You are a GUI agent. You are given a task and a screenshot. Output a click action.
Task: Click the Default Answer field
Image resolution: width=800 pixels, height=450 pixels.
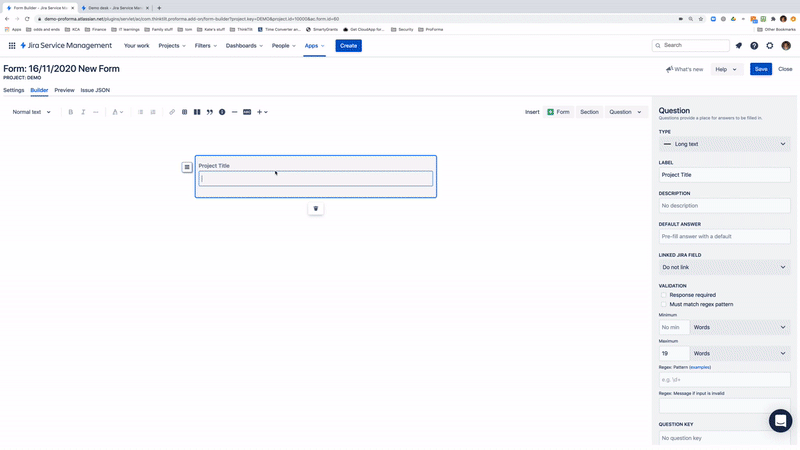pyautogui.click(x=724, y=236)
